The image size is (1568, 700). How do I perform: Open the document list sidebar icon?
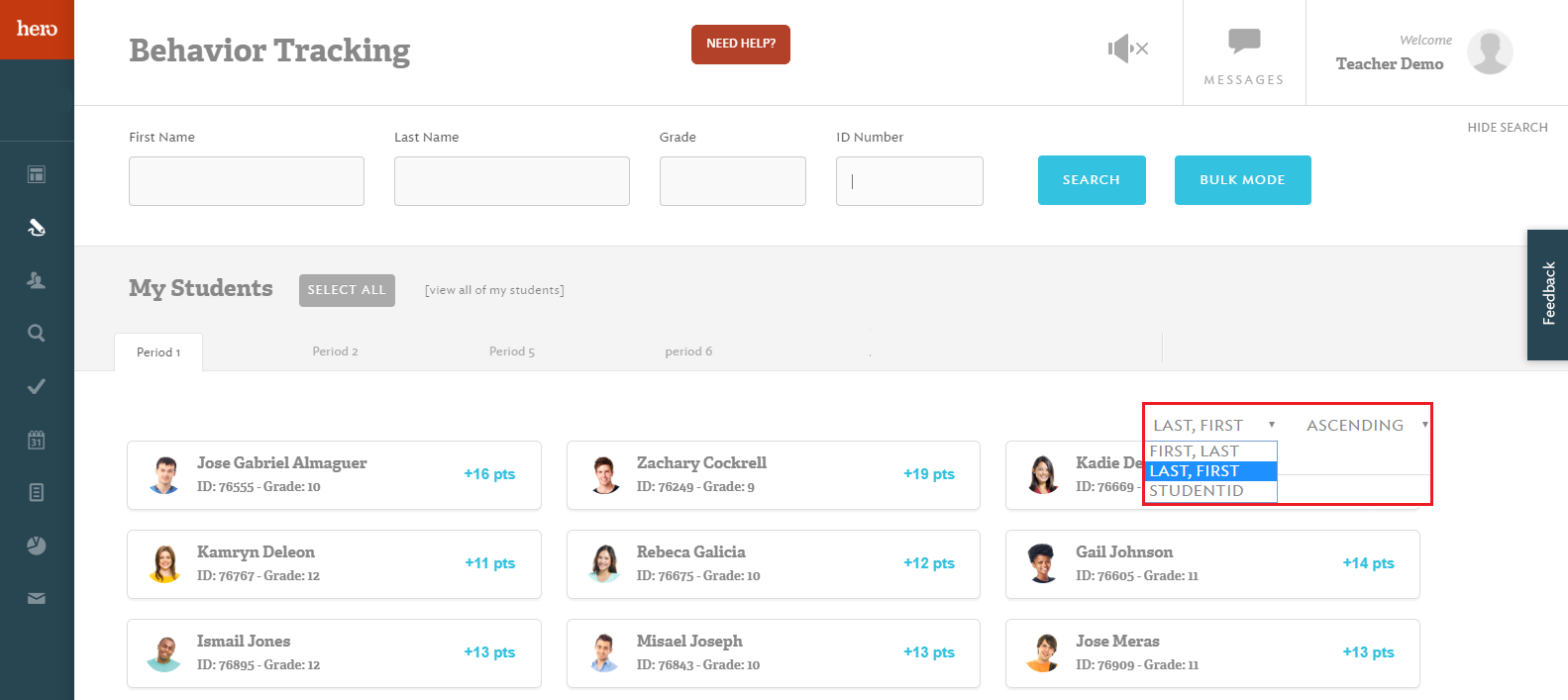(37, 492)
